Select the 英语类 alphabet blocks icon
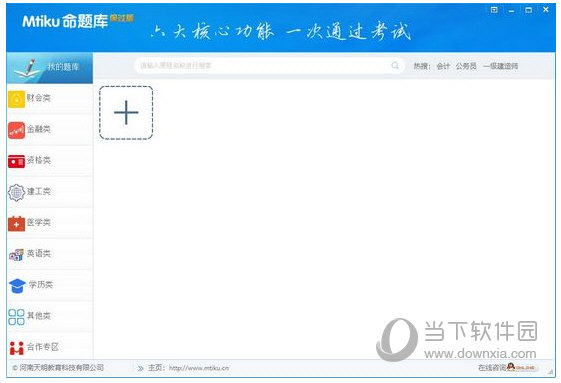This screenshot has width=561, height=383. coord(16,254)
